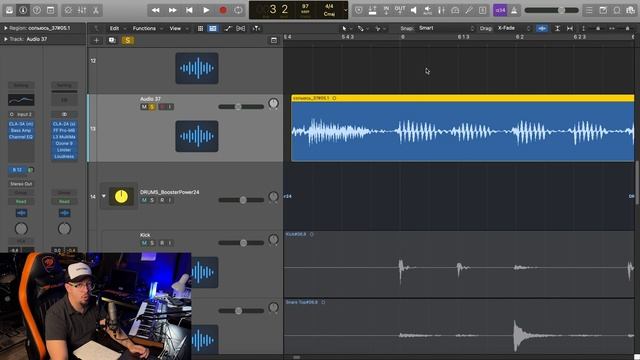Open the Functions menu
This screenshot has height=360, width=640.
pos(144,28)
